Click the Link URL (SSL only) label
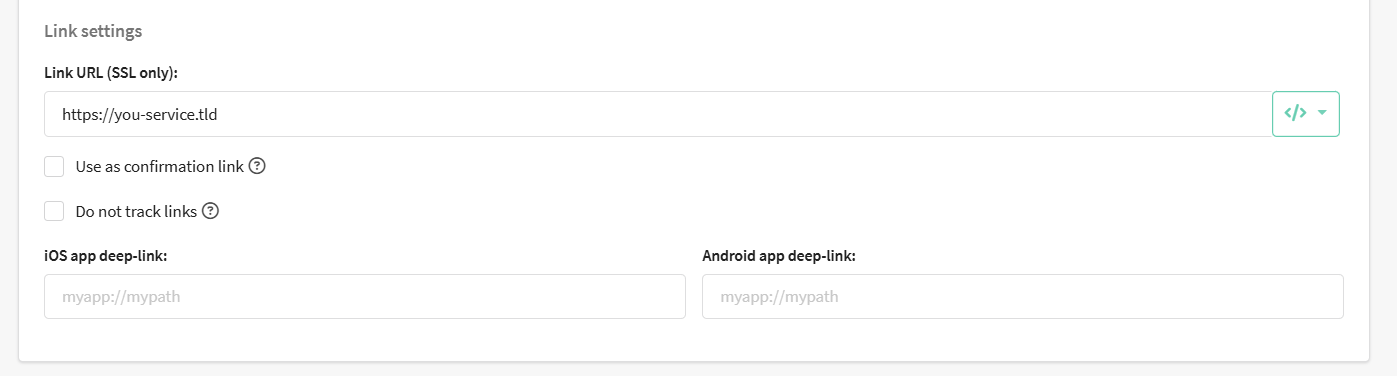1397x376 pixels. pos(111,73)
